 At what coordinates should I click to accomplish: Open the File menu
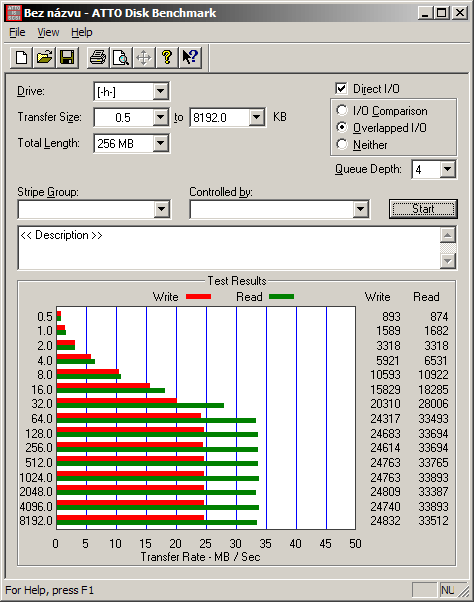[x=17, y=32]
